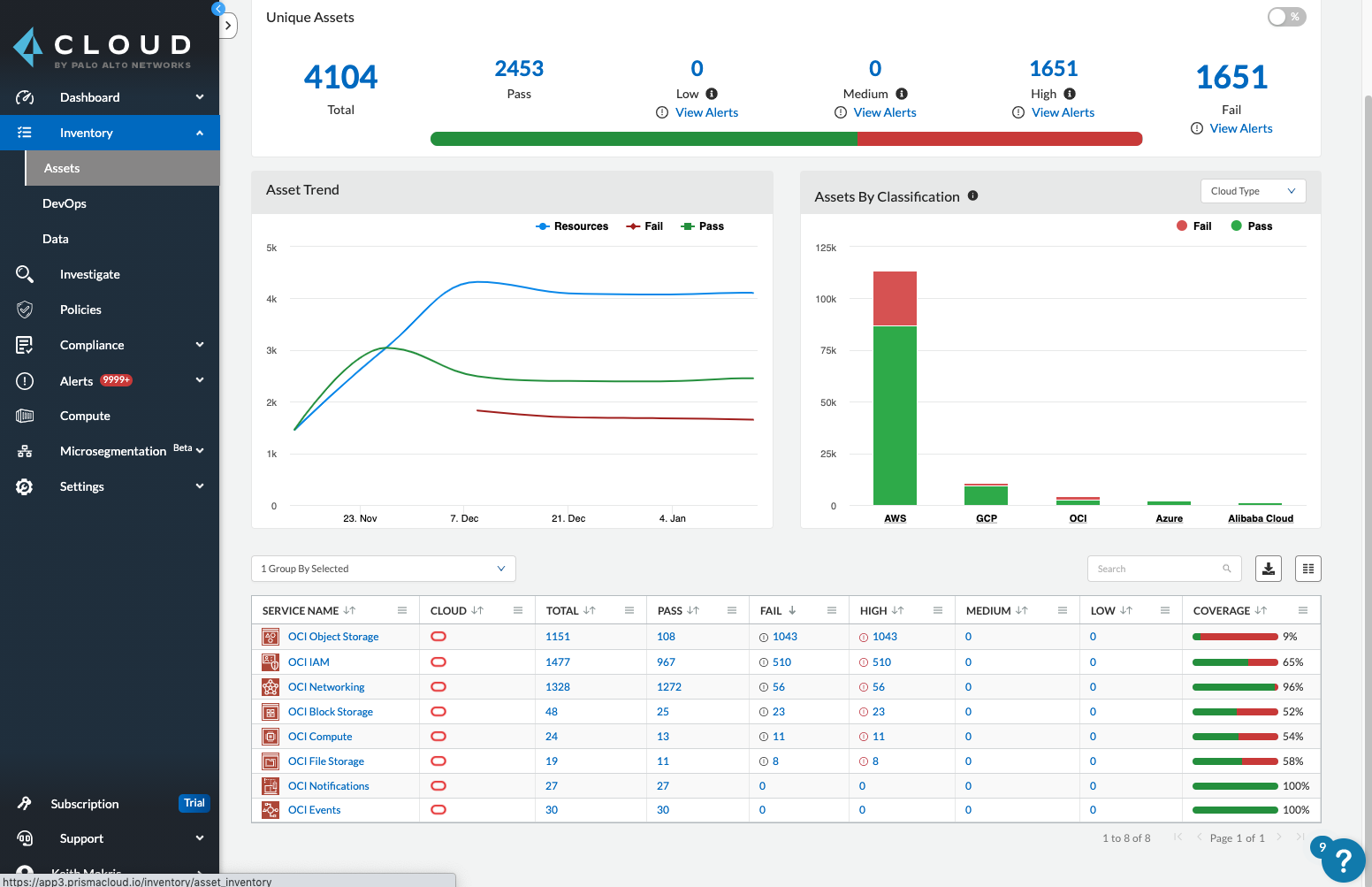Image resolution: width=1372 pixels, height=887 pixels.
Task: Click View Alerts under Medium
Action: coord(885,112)
